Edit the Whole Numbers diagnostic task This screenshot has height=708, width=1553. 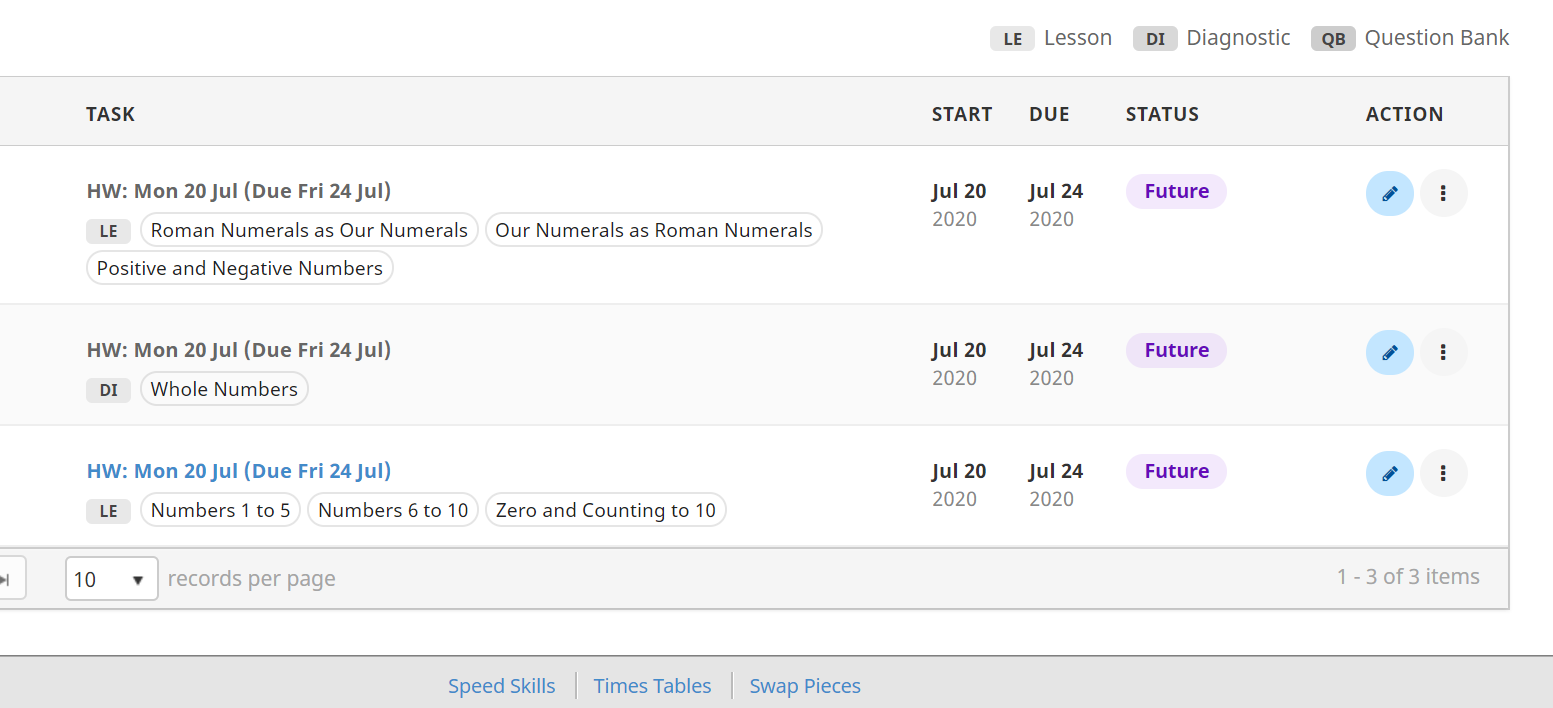[1389, 352]
